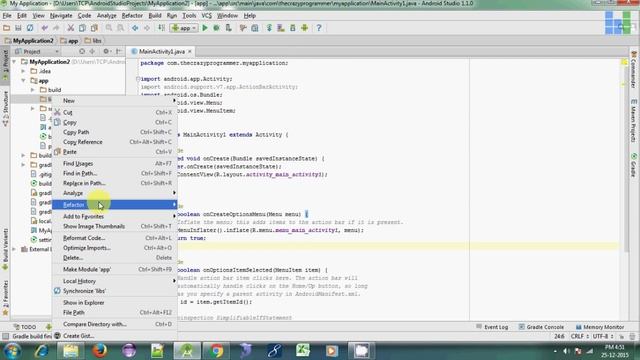Open the TODO tool window
Image resolution: width=640 pixels, height=360 pixels.
coord(24,327)
